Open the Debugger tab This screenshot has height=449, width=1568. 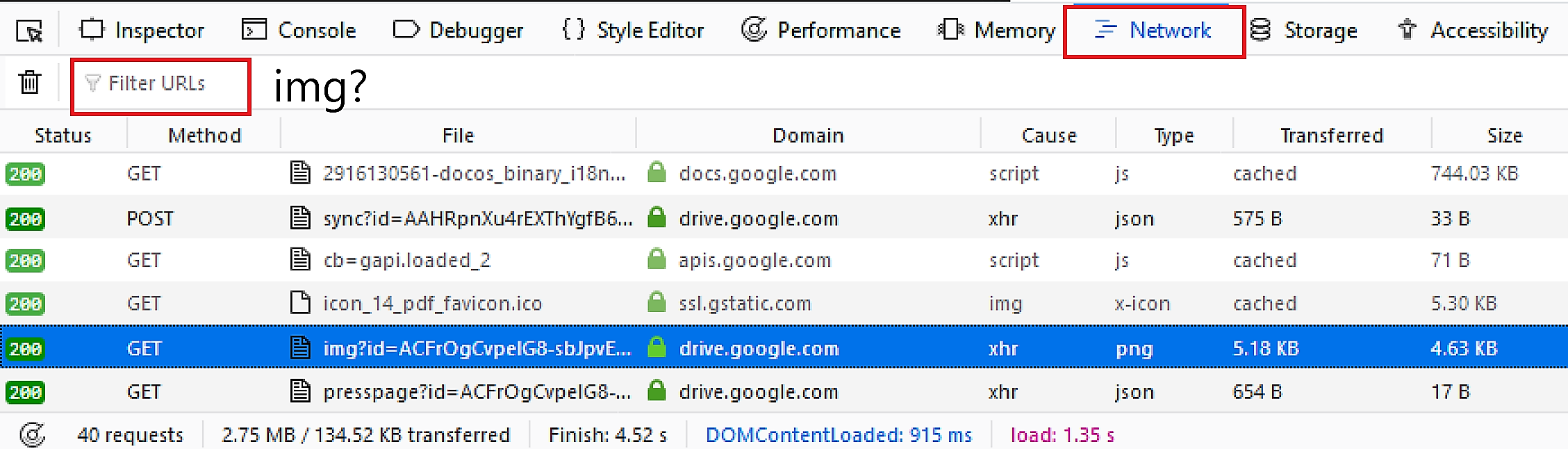pos(458,30)
